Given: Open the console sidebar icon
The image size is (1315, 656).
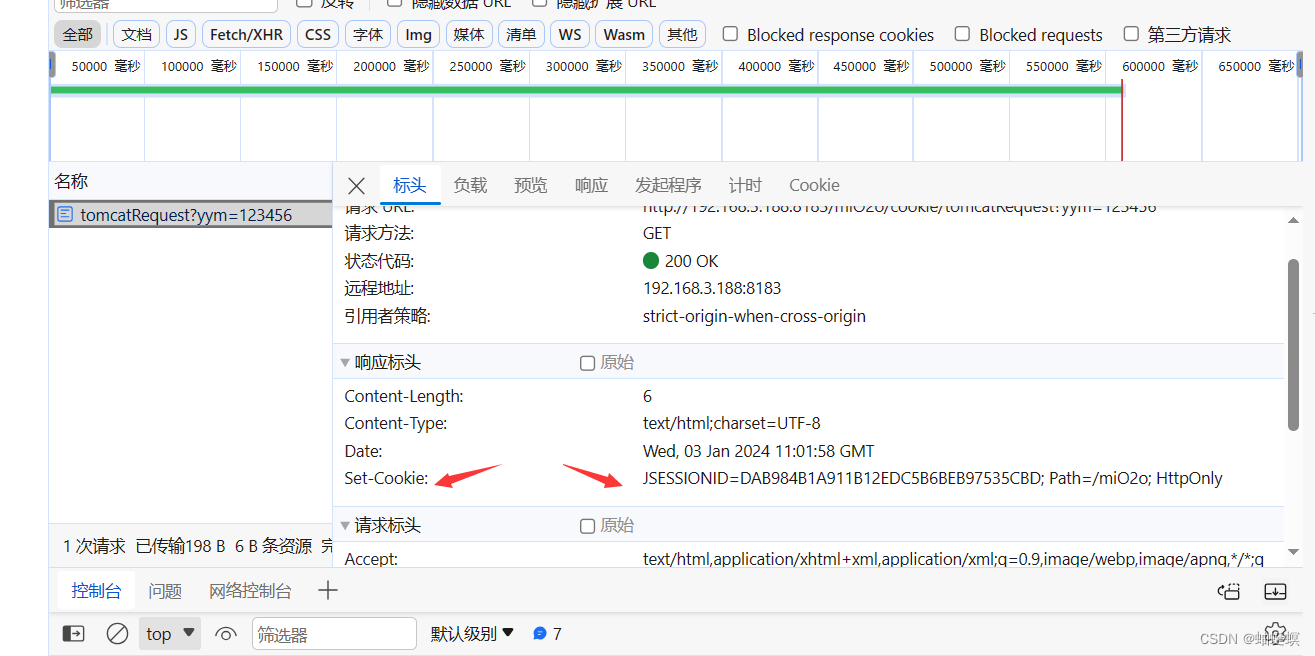Looking at the screenshot, I should (73, 632).
